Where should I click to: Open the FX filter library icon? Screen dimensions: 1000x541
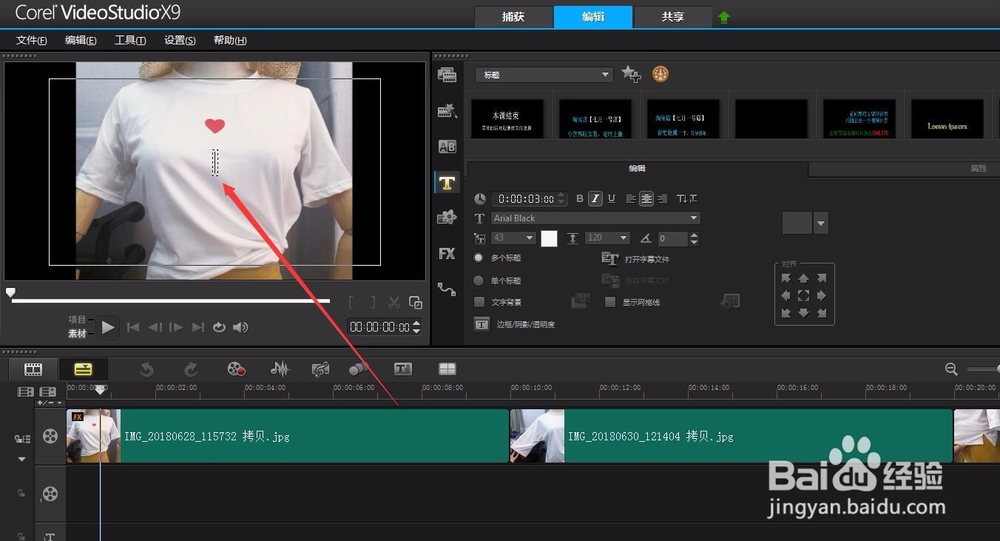(x=446, y=254)
